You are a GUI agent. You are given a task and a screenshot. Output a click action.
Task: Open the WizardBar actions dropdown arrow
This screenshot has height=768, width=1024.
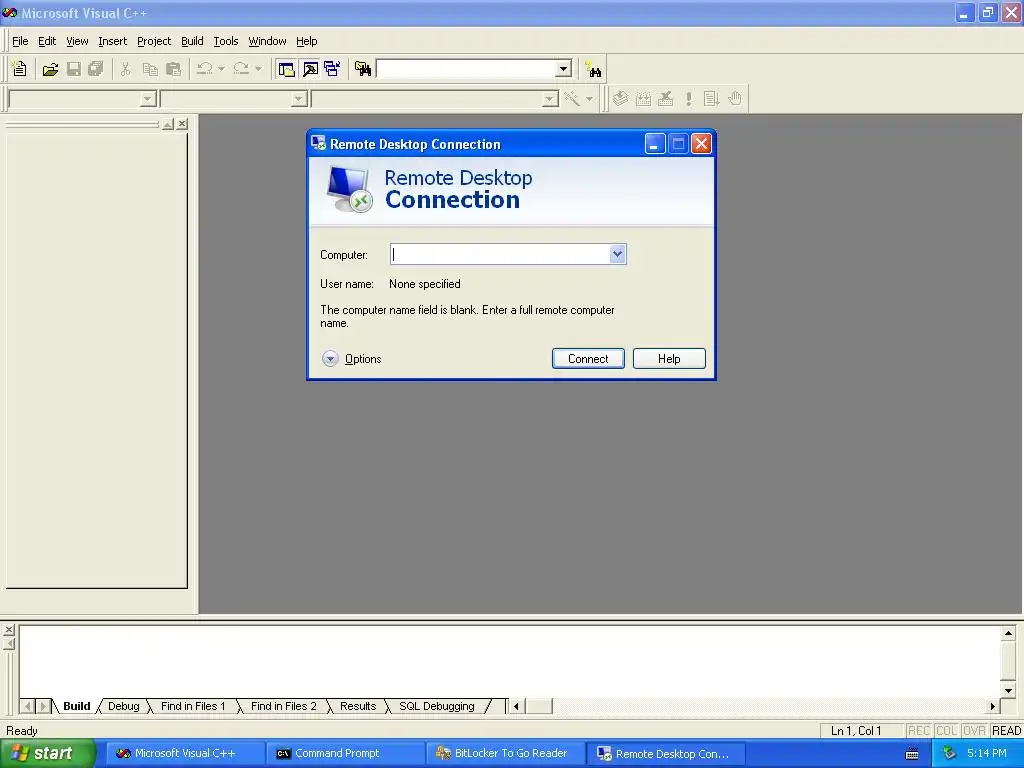[589, 99]
